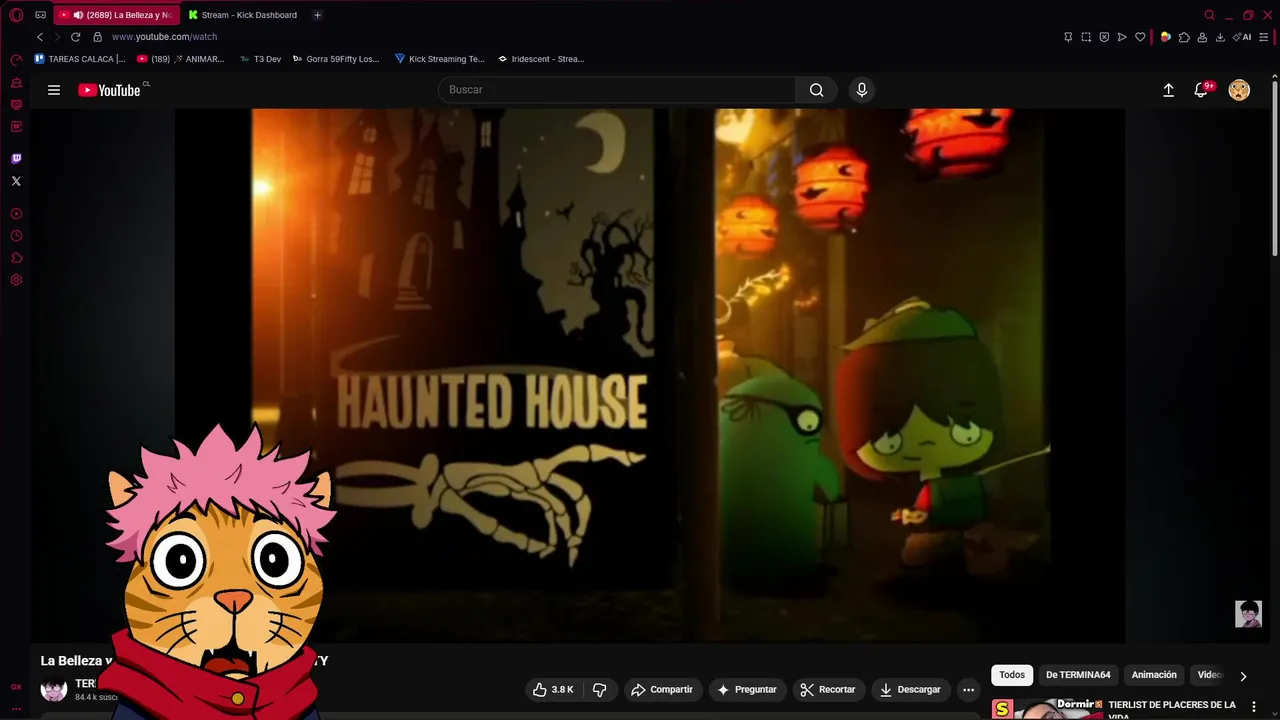Open extensions puzzle icon in toolbar

click(x=1184, y=37)
